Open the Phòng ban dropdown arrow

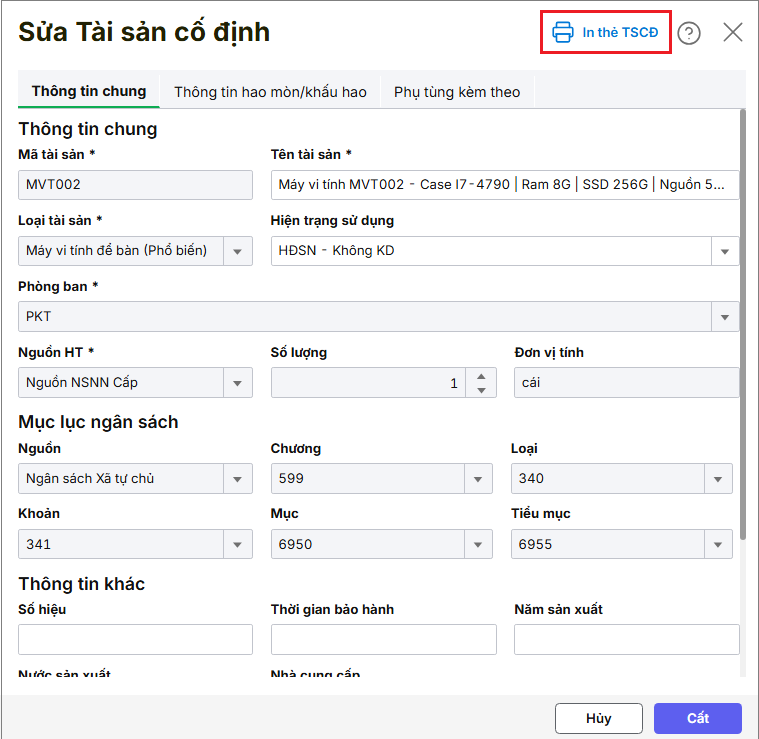(x=725, y=317)
